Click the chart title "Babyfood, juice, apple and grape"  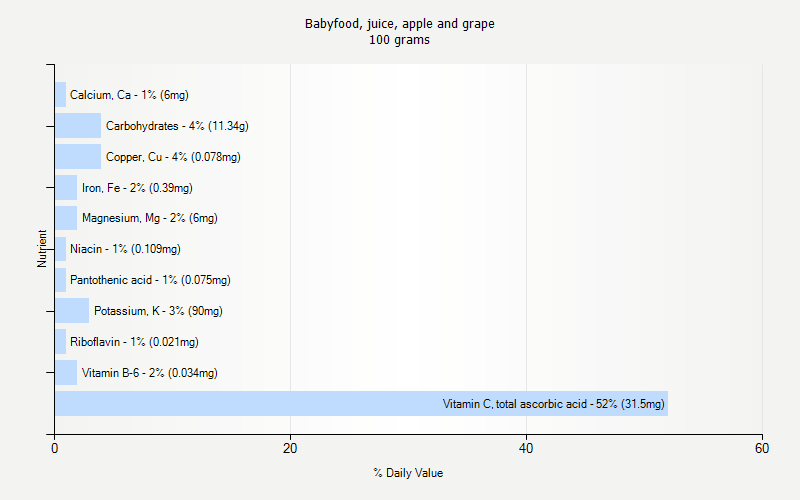coord(399,24)
